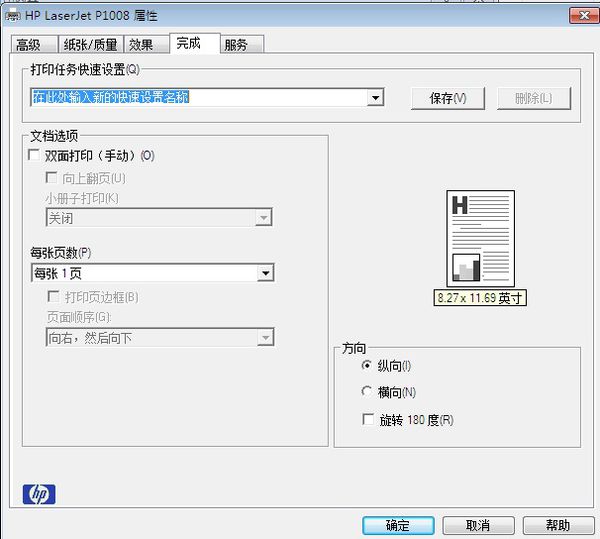Enable 旋转 180 度 checkbox
The height and width of the screenshot is (539, 600).
368,419
